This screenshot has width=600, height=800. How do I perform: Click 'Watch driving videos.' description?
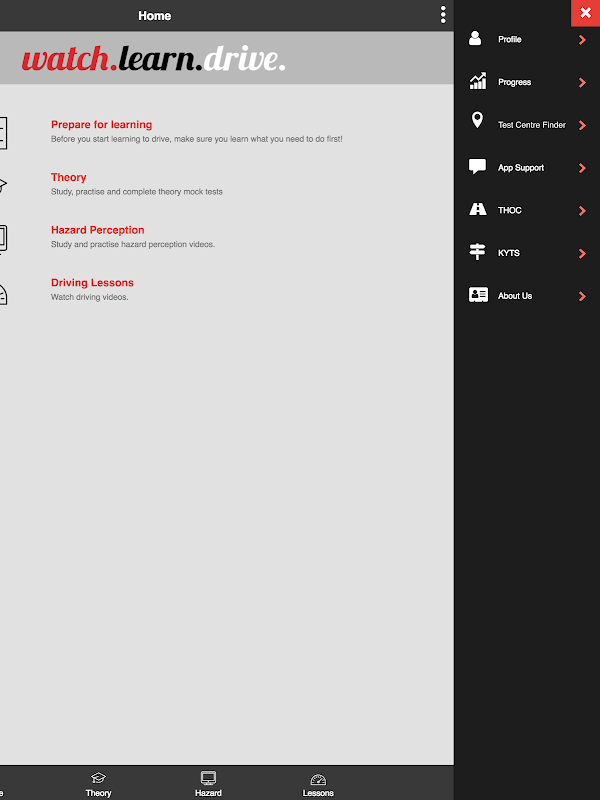[89, 297]
